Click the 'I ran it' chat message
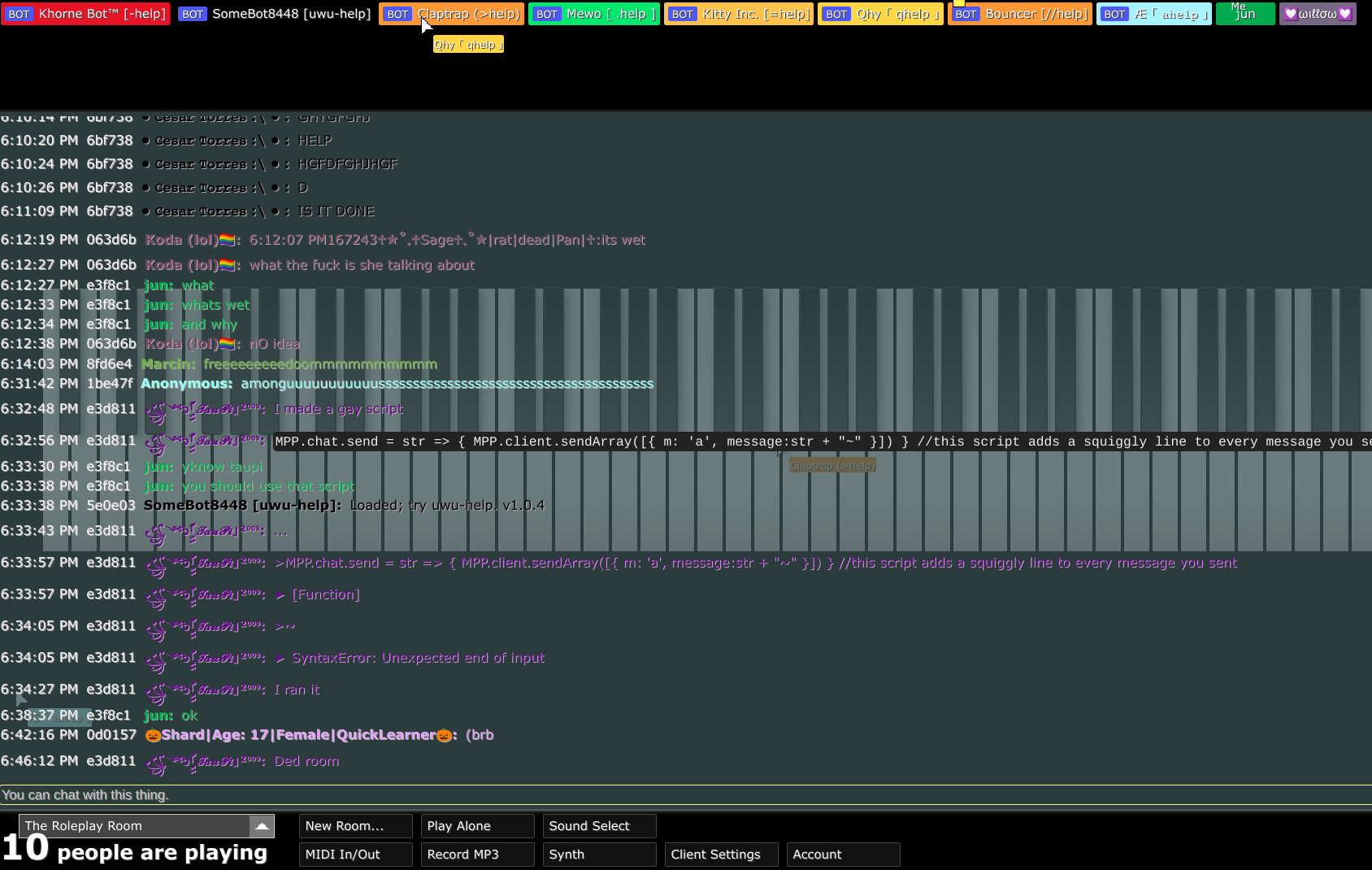 (297, 689)
